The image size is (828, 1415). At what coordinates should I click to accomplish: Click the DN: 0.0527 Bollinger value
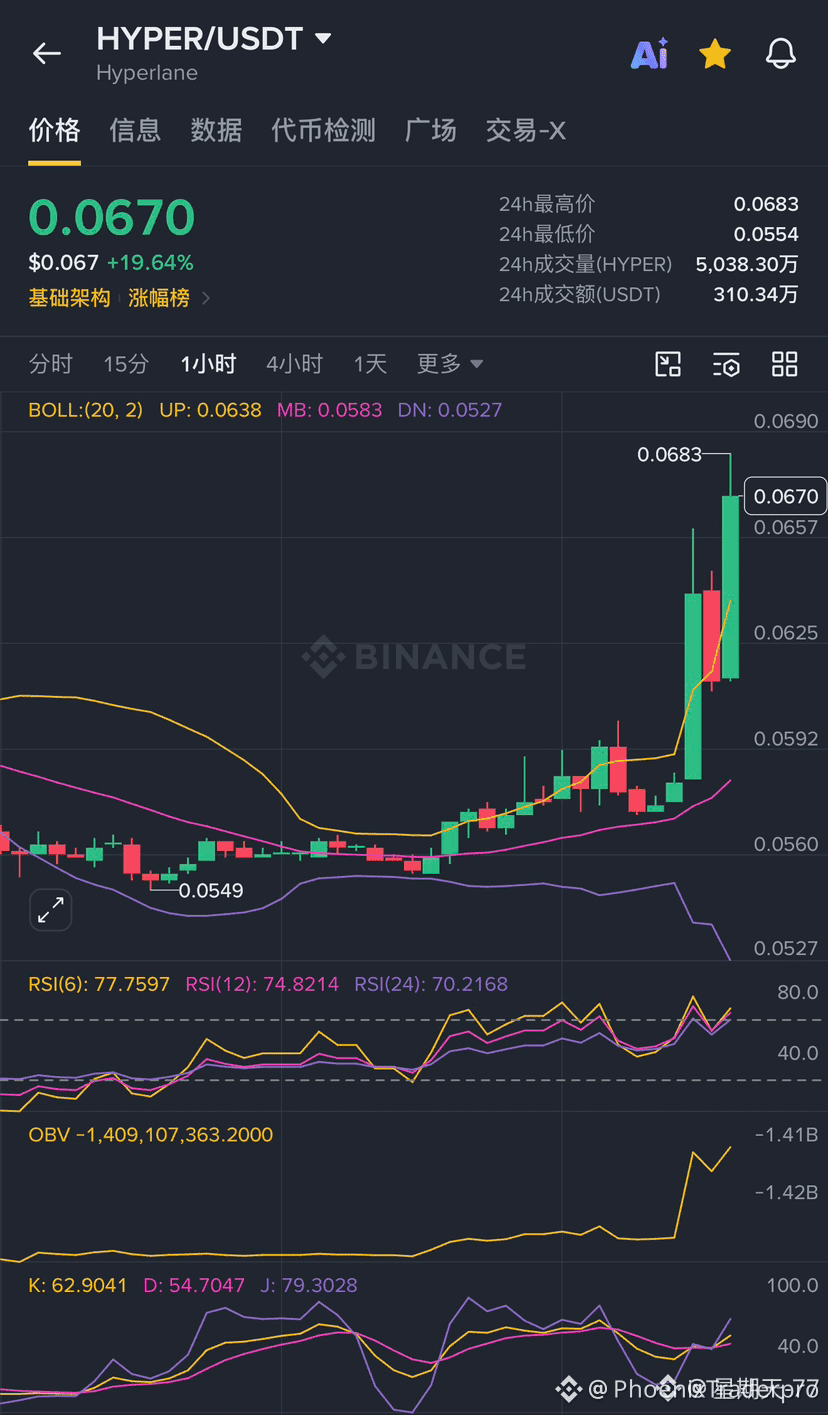pos(450,410)
